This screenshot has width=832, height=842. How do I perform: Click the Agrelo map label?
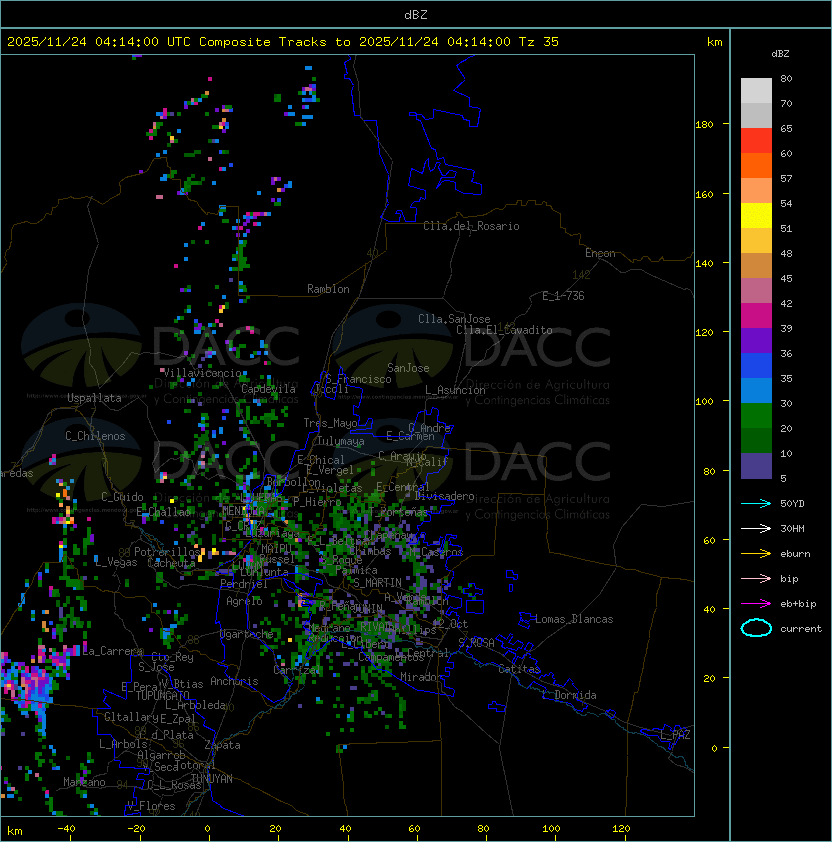pos(244,601)
